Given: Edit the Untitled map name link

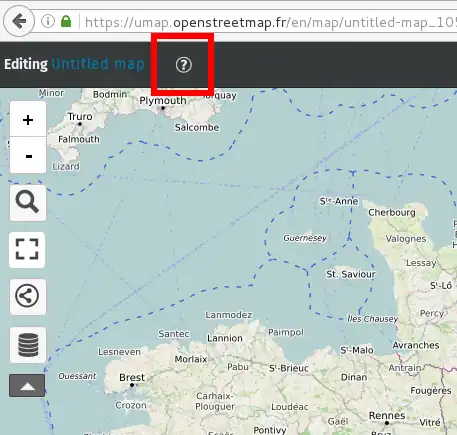Looking at the screenshot, I should tap(98, 64).
